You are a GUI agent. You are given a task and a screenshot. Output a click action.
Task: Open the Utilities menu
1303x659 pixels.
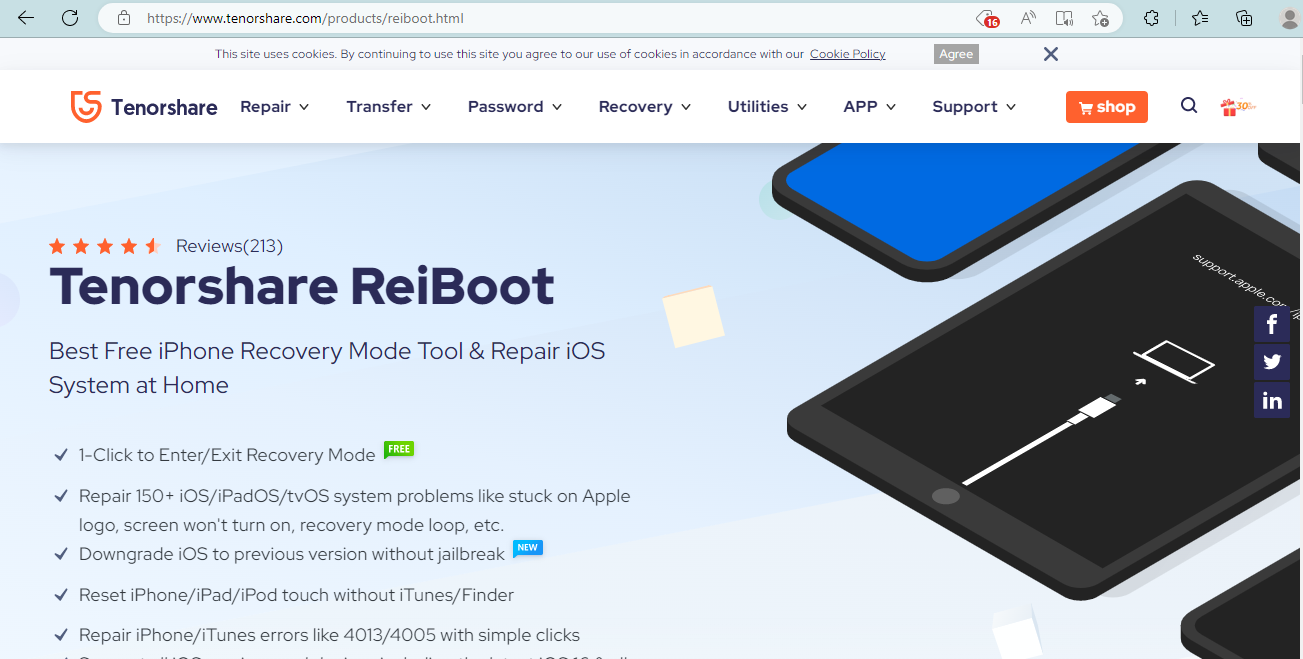click(x=768, y=106)
